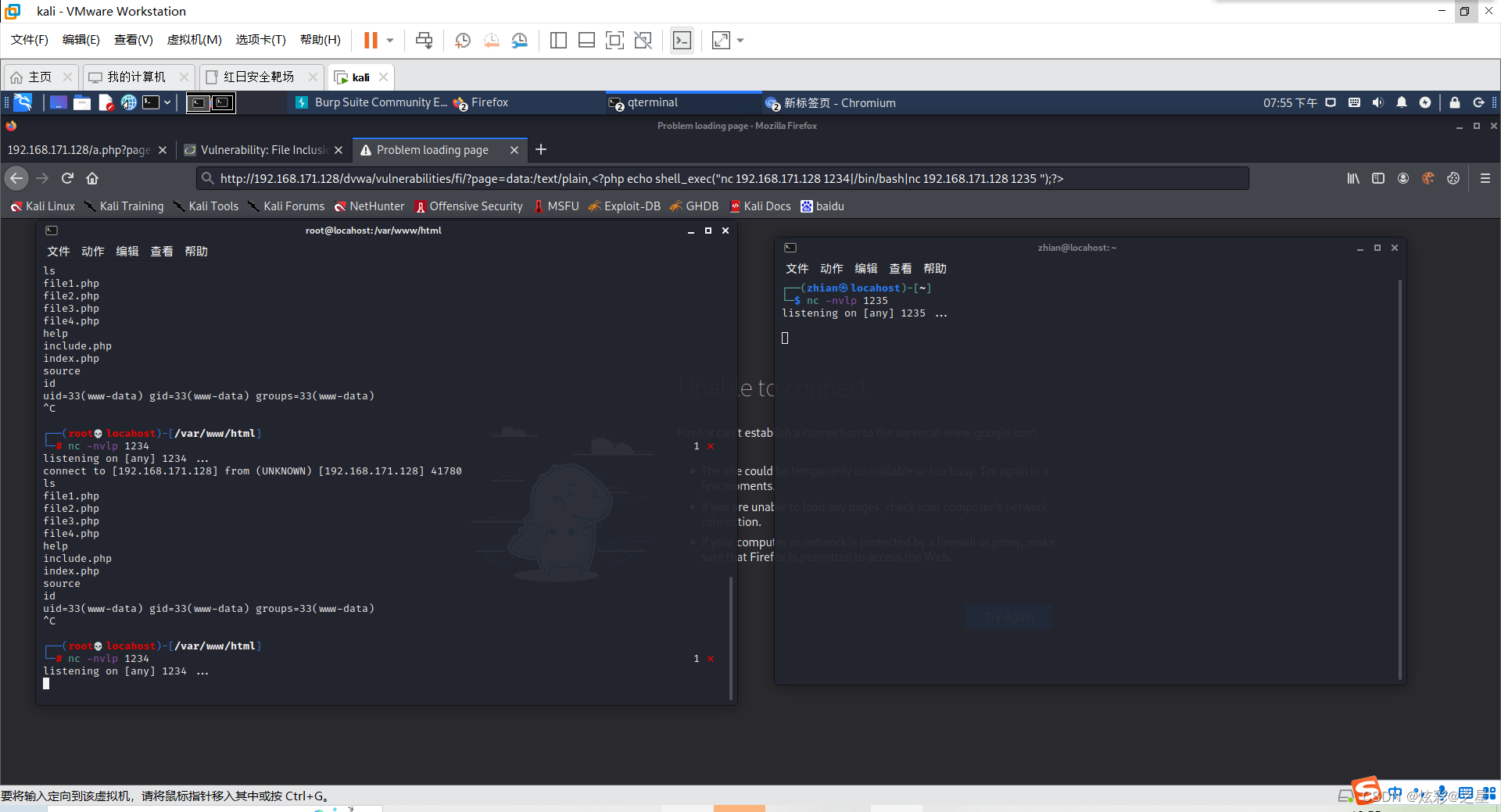The height and width of the screenshot is (812, 1501).
Task: Revert VM to previous snapshot
Action: click(x=491, y=40)
